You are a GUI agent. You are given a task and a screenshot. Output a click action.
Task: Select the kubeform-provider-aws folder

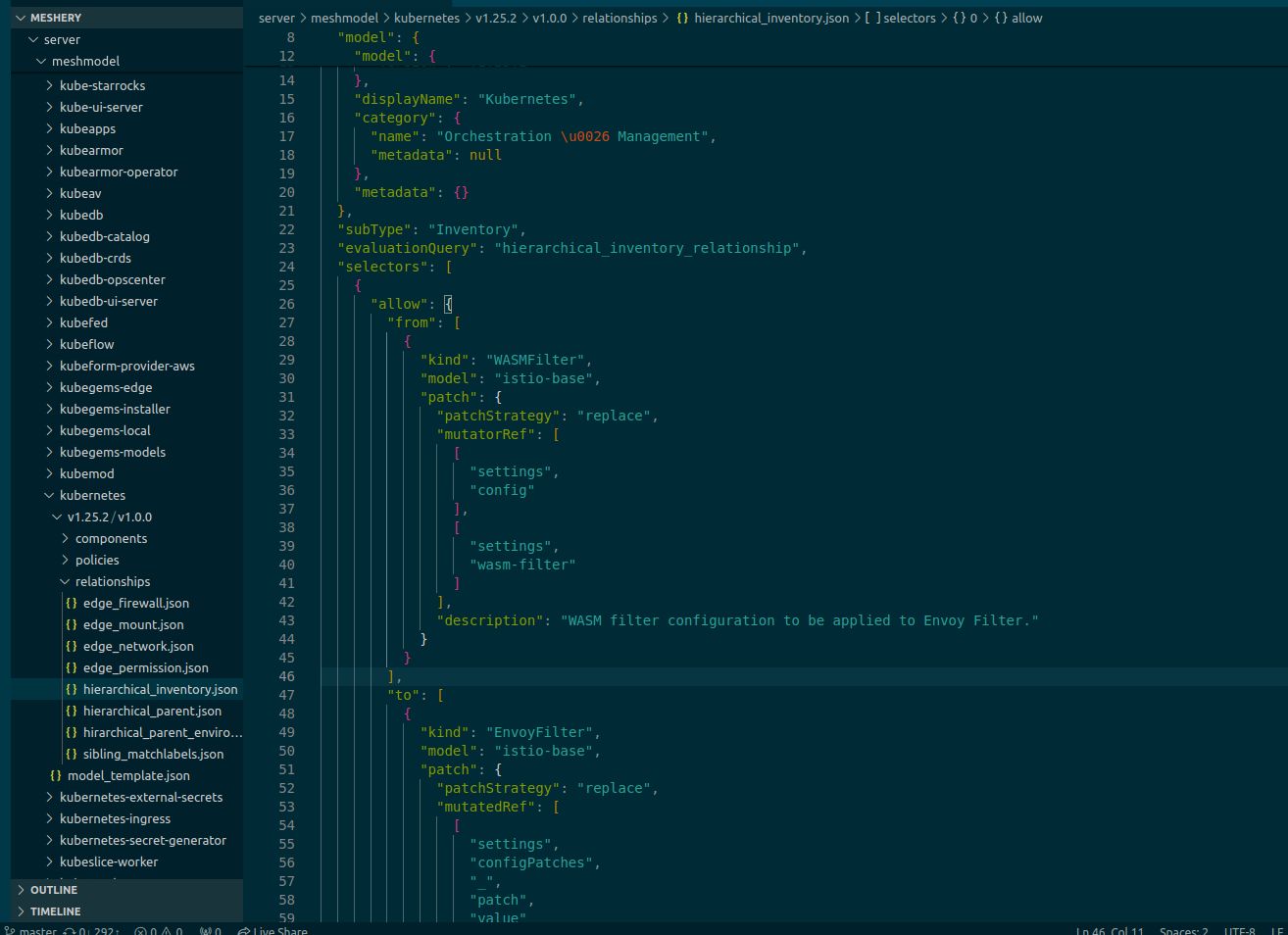(126, 366)
